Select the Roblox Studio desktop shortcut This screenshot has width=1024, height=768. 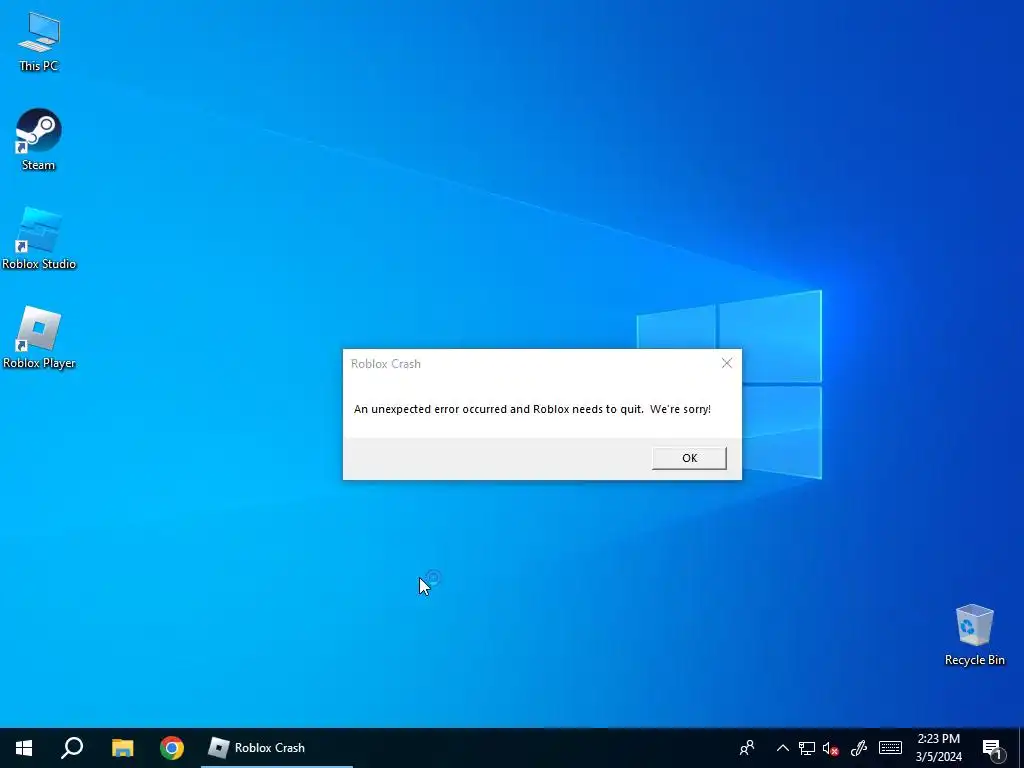click(39, 238)
